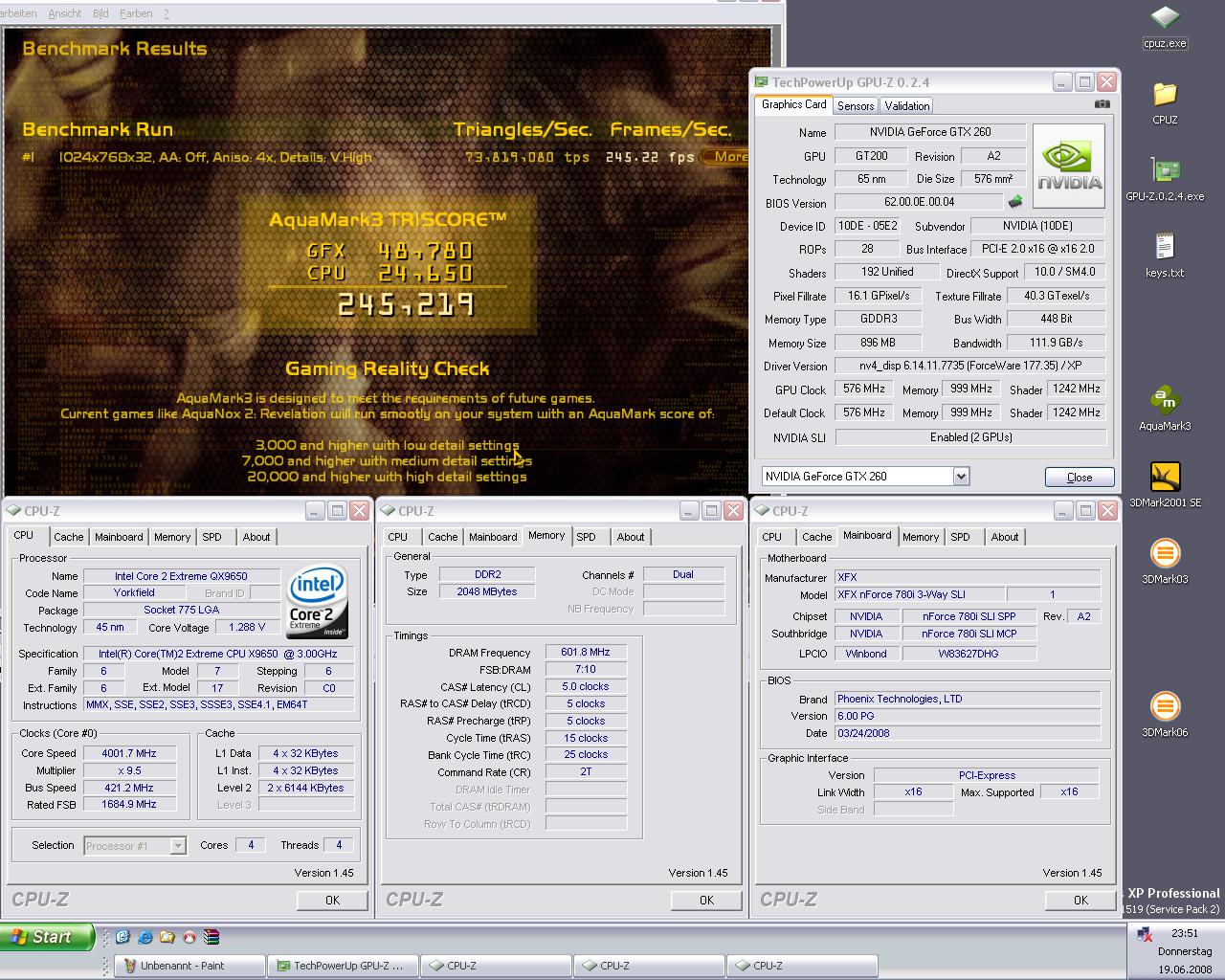This screenshot has width=1225, height=980.
Task: Switch to the Sensors tab in GPU-Z
Action: point(856,106)
